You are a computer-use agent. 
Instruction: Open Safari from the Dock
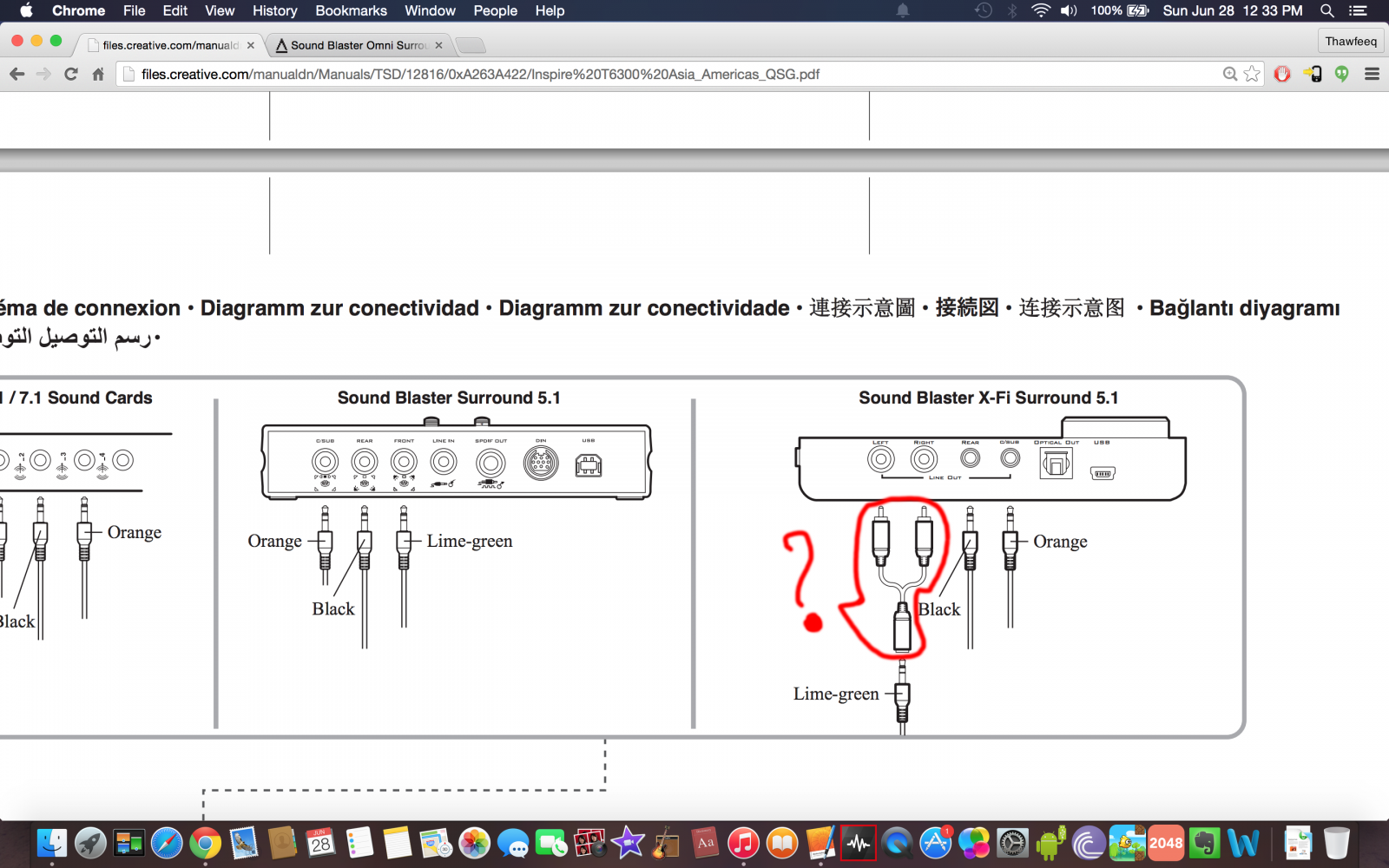click(167, 843)
